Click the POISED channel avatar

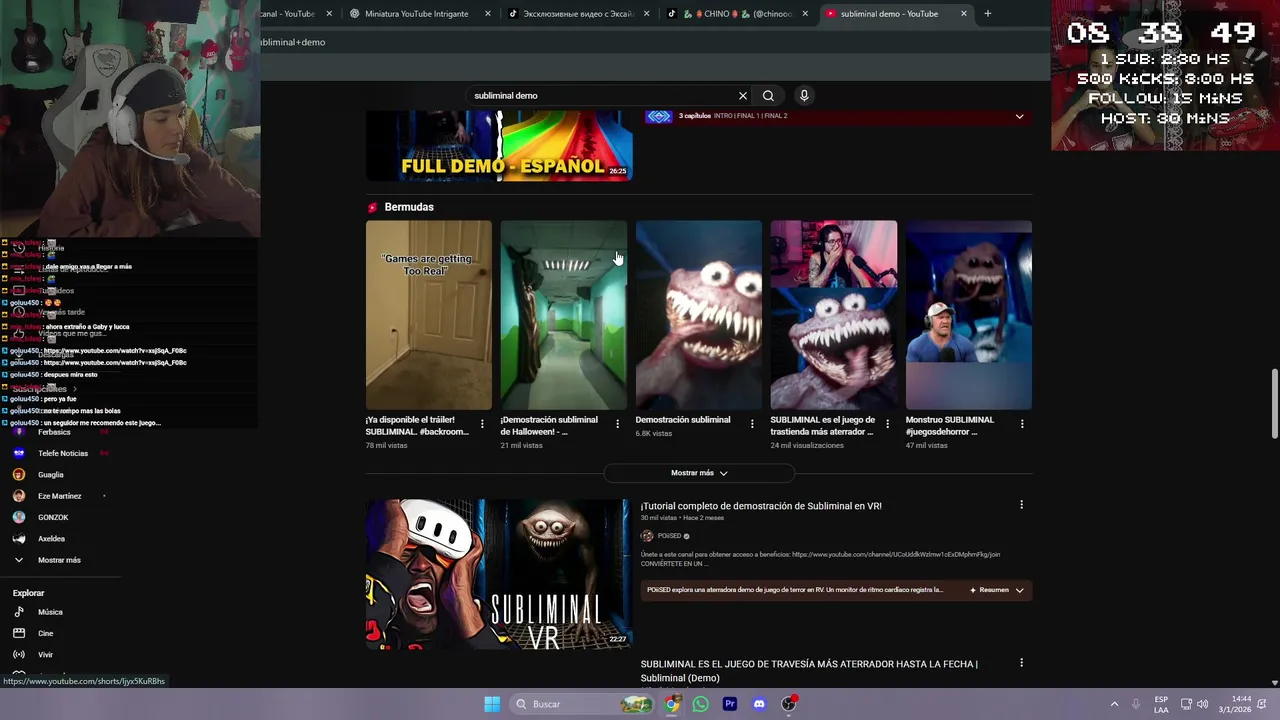point(647,536)
